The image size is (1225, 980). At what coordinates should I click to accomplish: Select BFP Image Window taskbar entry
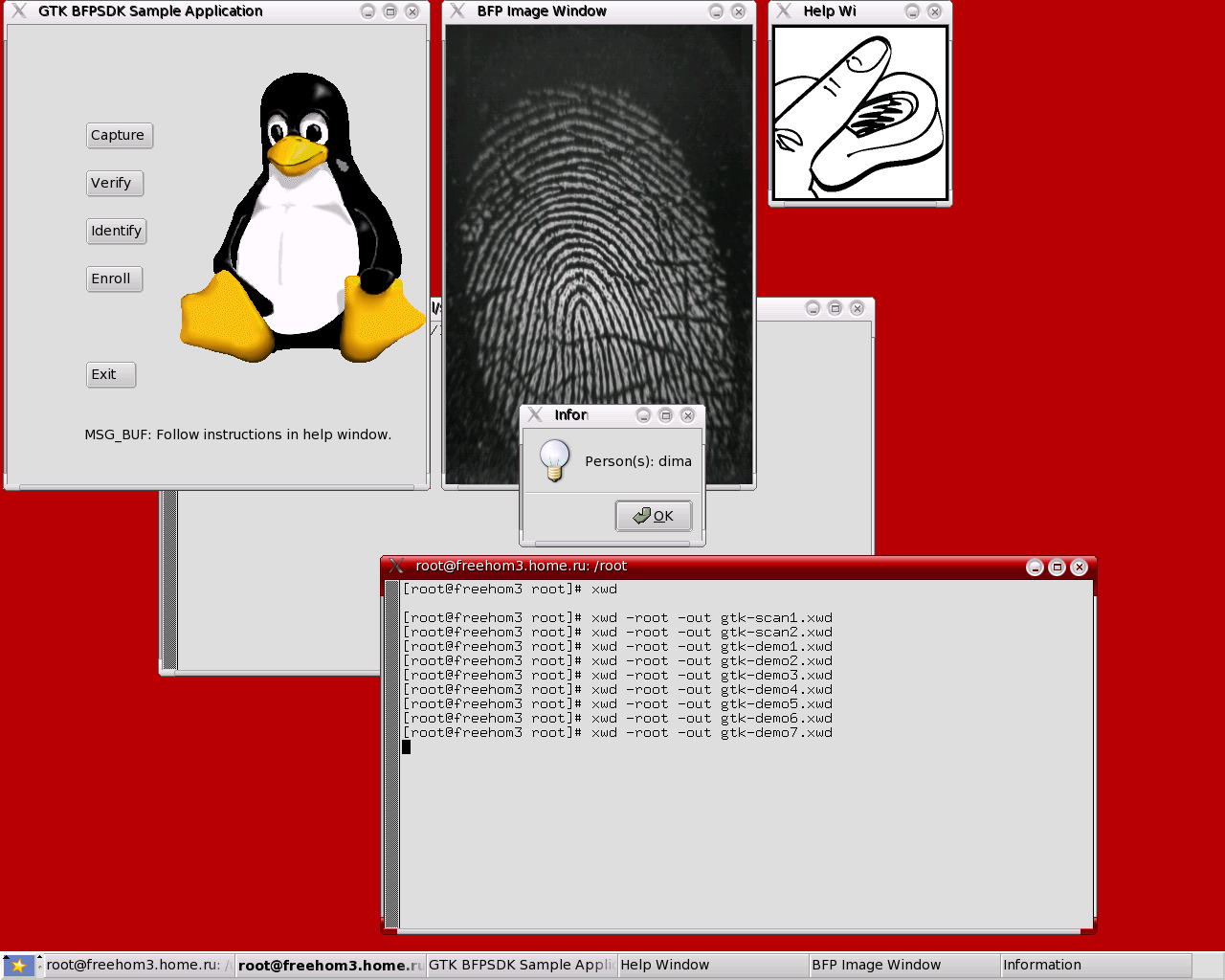coord(903,966)
